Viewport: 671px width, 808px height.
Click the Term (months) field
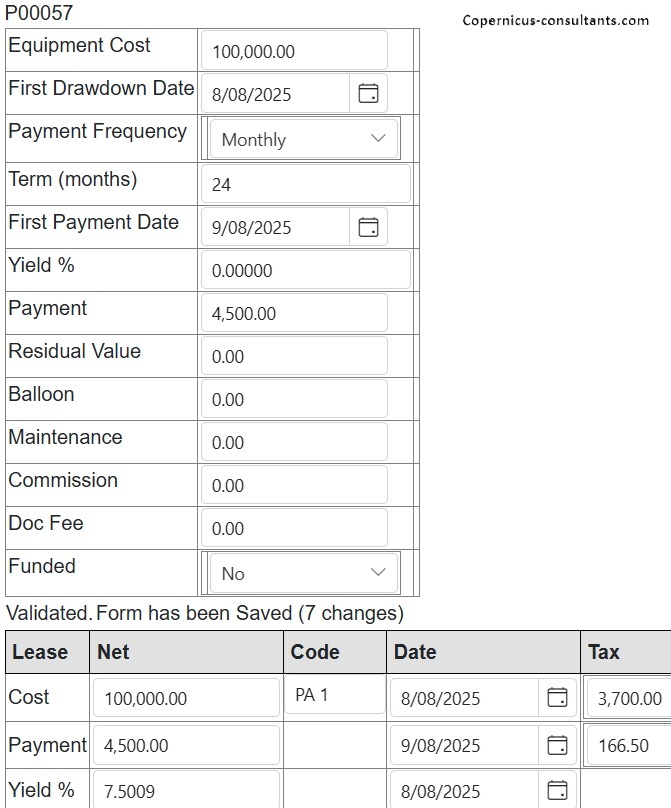coord(306,184)
